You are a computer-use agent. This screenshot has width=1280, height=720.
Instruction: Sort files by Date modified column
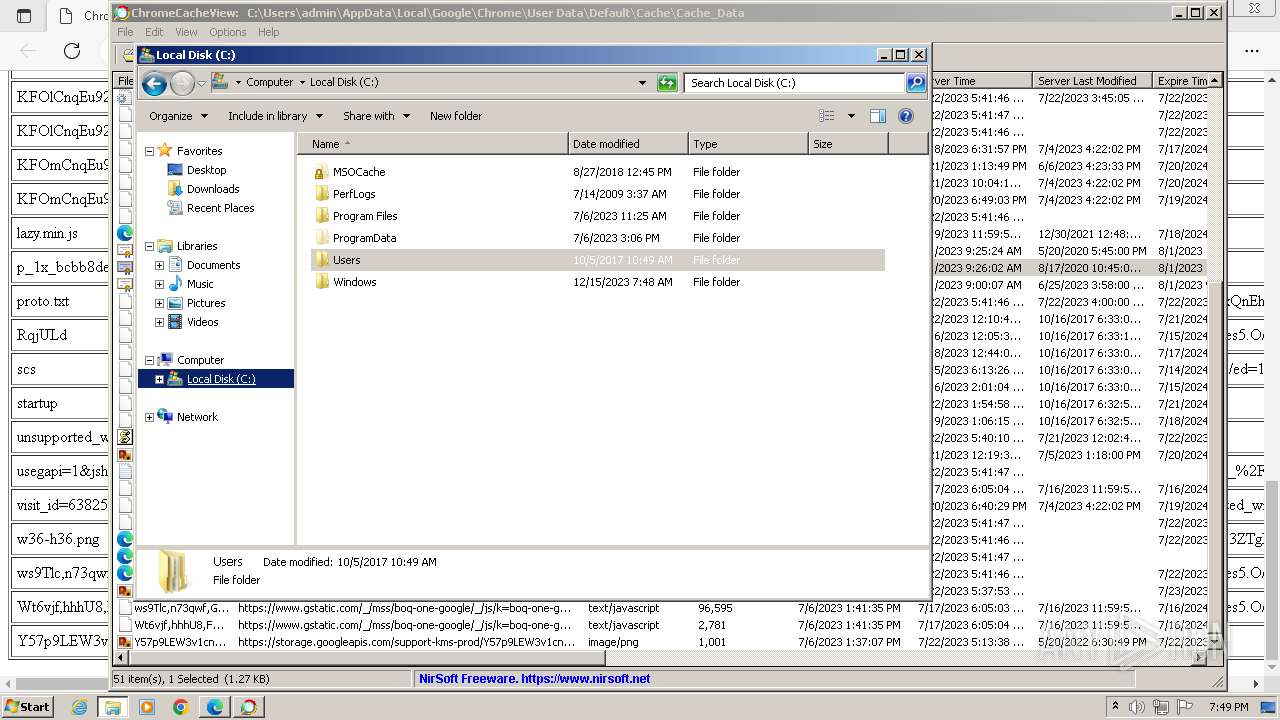point(628,144)
